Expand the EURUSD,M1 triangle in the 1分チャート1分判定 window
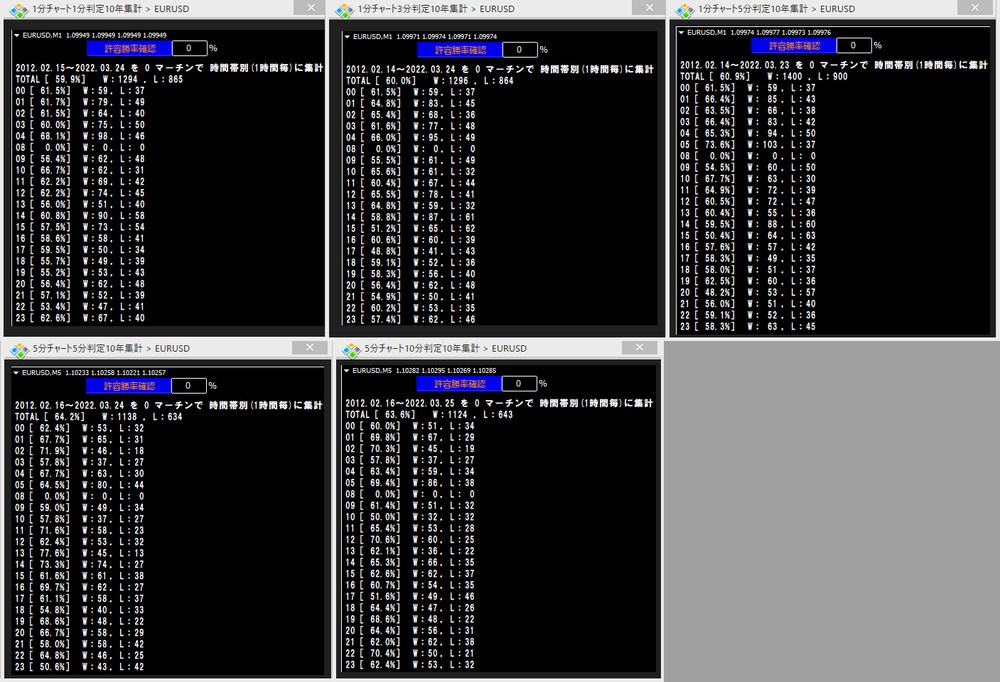The image size is (1000, 682). 17,36
